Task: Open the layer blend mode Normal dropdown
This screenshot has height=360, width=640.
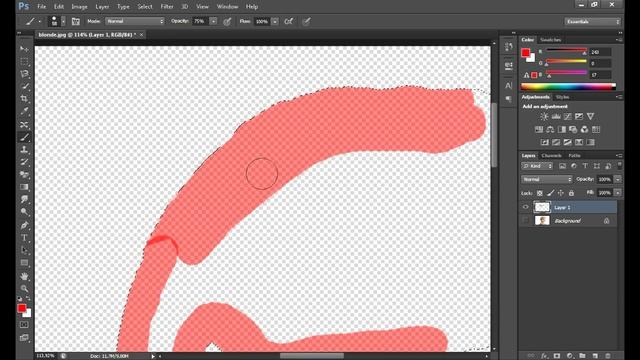Action: tap(547, 179)
